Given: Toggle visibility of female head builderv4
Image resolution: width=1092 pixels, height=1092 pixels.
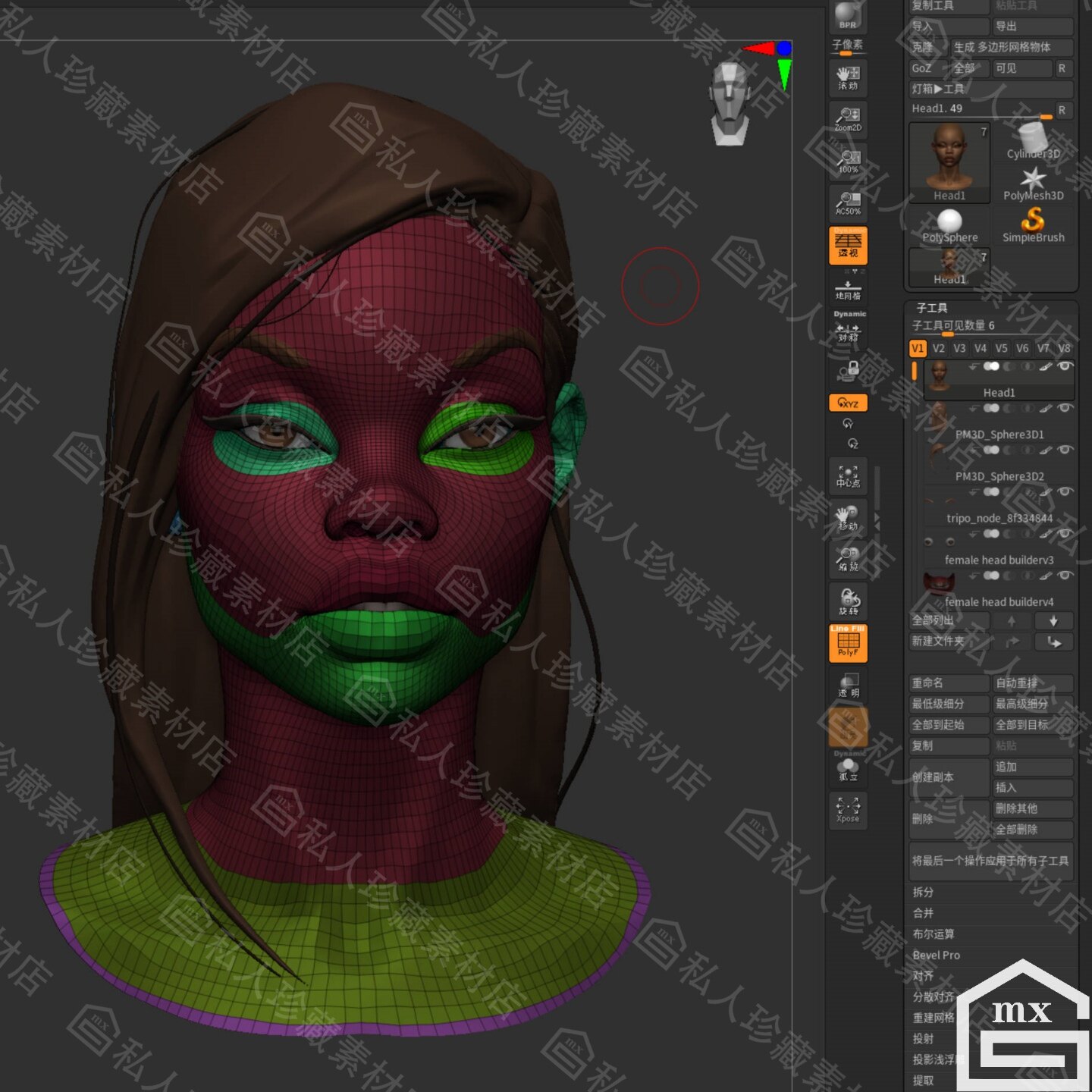Looking at the screenshot, I should tap(1065, 576).
